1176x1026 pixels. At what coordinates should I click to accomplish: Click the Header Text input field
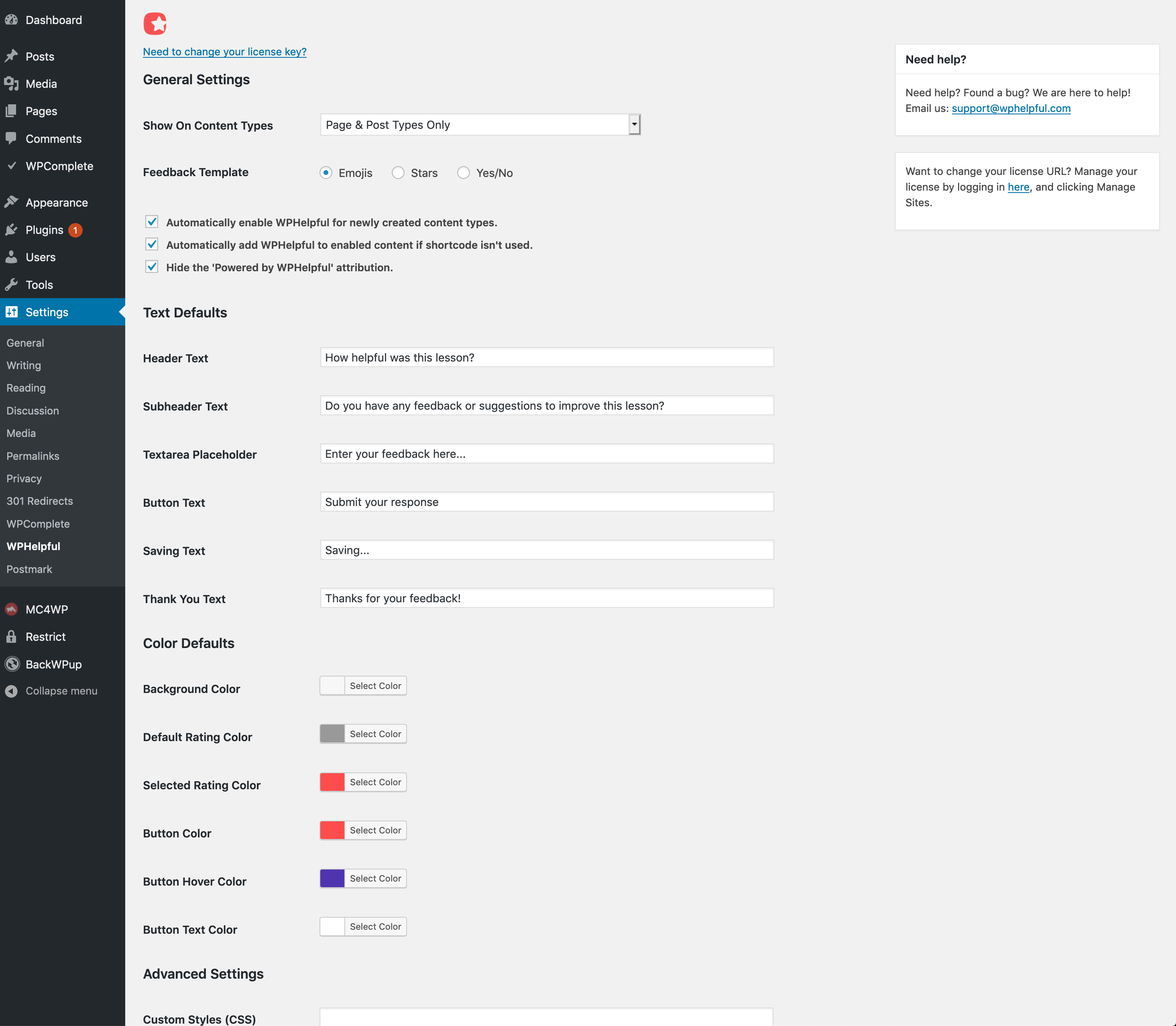(x=547, y=357)
